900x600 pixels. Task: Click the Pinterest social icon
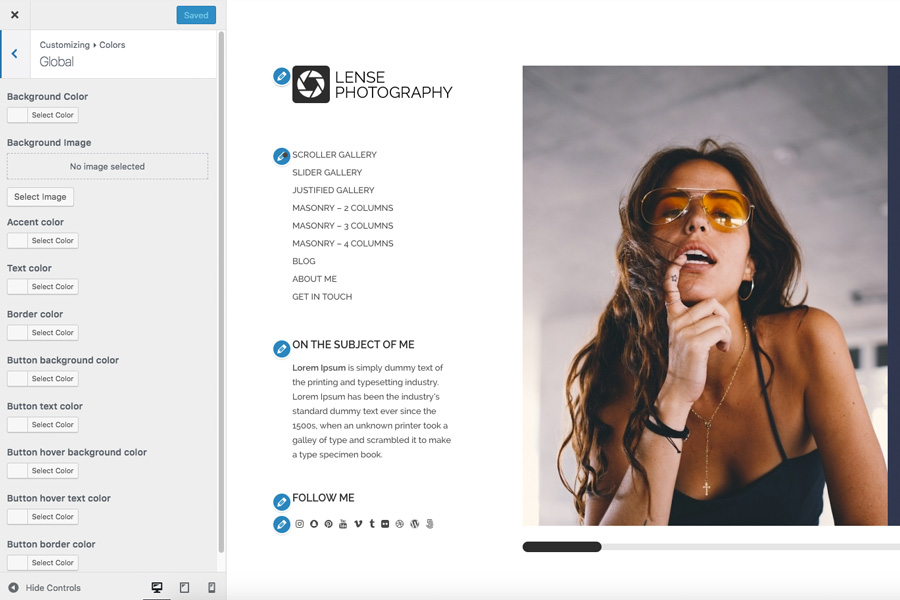click(328, 523)
